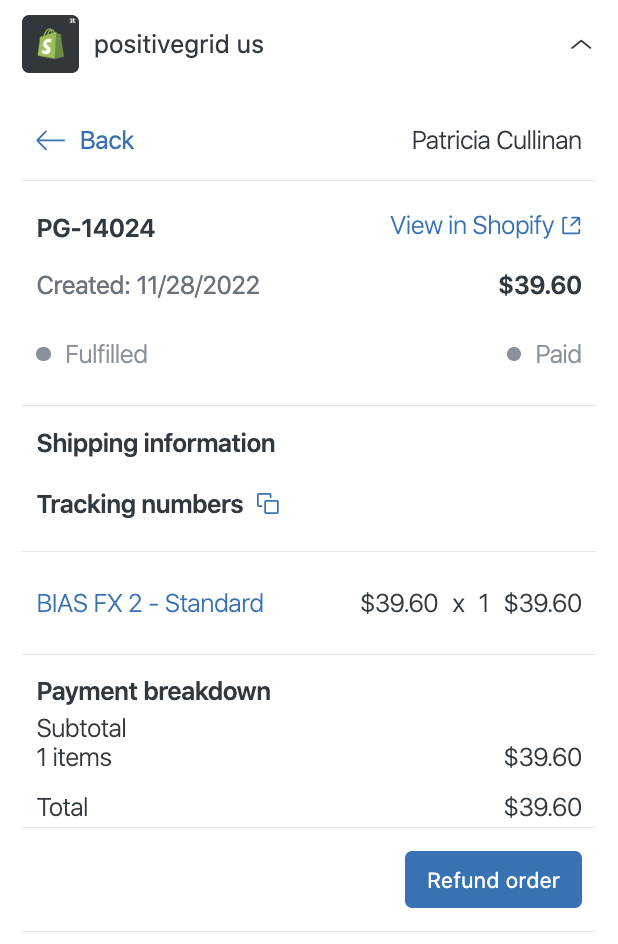Click the back arrow icon
Viewport: 618px width, 944px height.
[51, 140]
